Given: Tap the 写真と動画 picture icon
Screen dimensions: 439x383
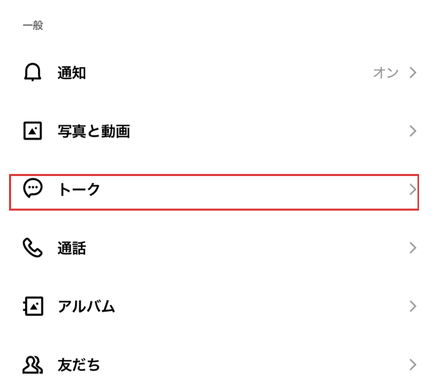Looking at the screenshot, I should [32, 131].
